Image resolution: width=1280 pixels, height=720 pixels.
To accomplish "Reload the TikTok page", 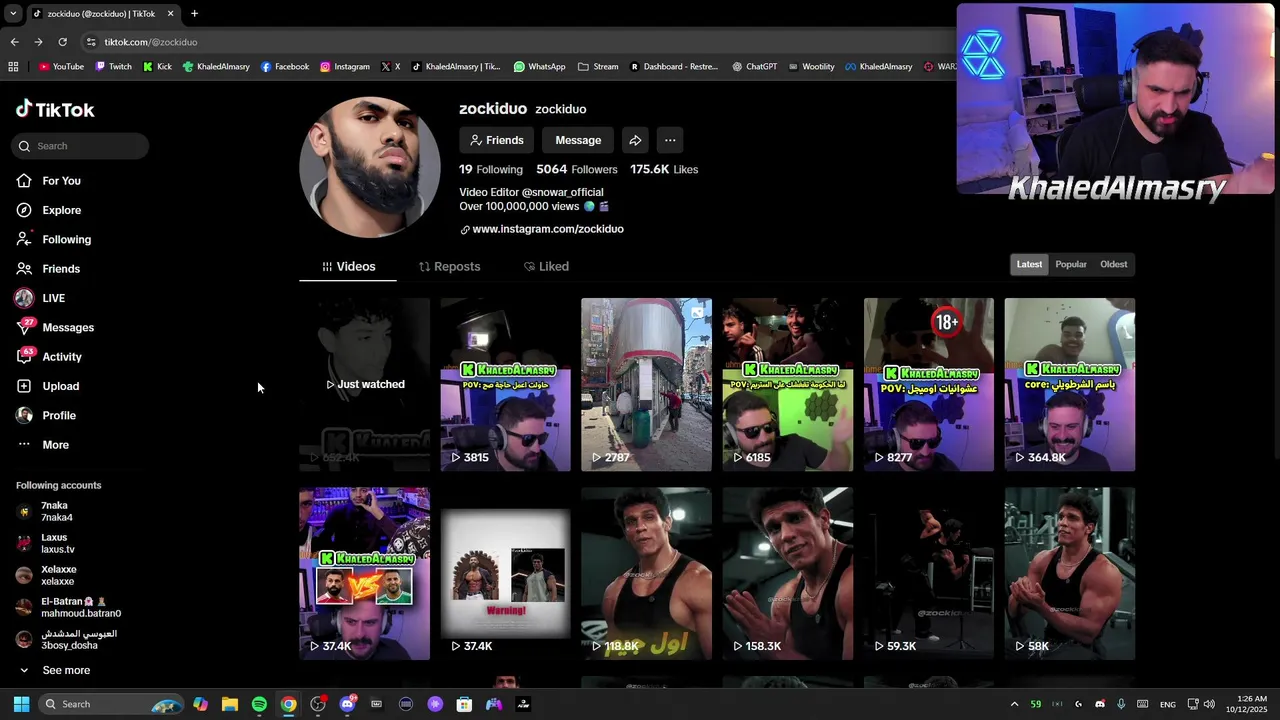I will point(62,42).
